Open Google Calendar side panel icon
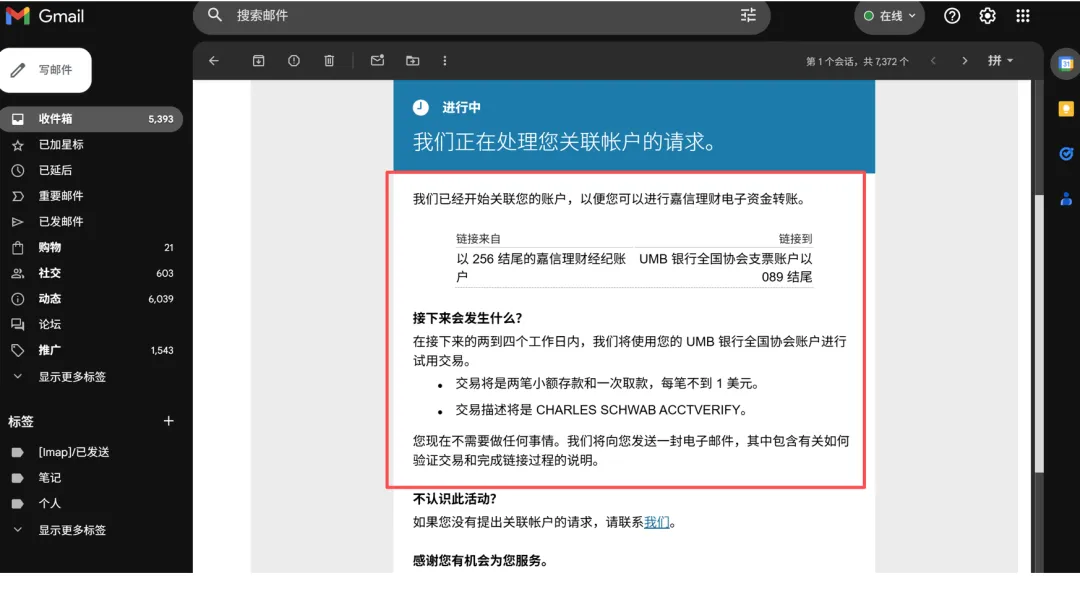This screenshot has height=589, width=1080. pyautogui.click(x=1066, y=64)
